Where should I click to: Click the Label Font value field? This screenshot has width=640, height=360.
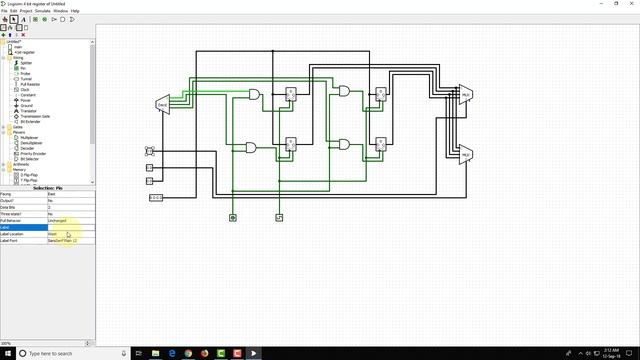pyautogui.click(x=71, y=241)
